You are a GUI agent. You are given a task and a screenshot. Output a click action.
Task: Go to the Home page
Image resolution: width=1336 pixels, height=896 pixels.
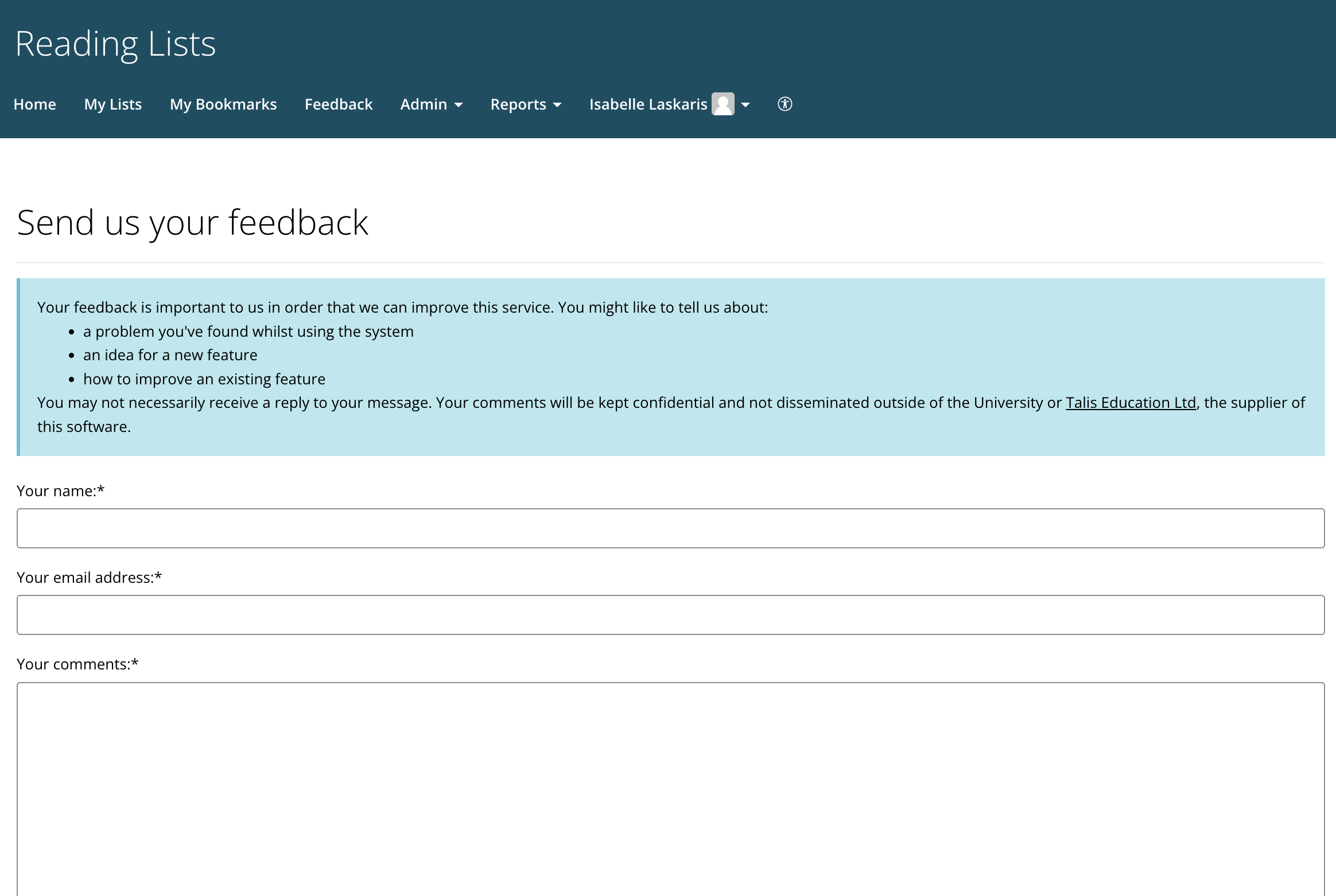coord(35,104)
